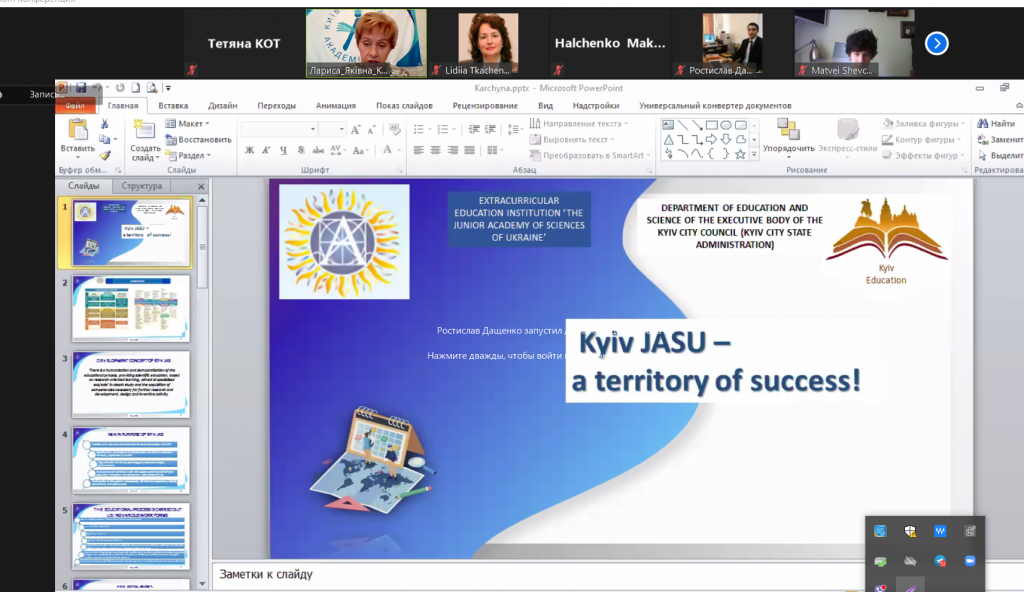Toggle bold (Ж) formatting
Screen dimensions: 1024x592
click(249, 150)
